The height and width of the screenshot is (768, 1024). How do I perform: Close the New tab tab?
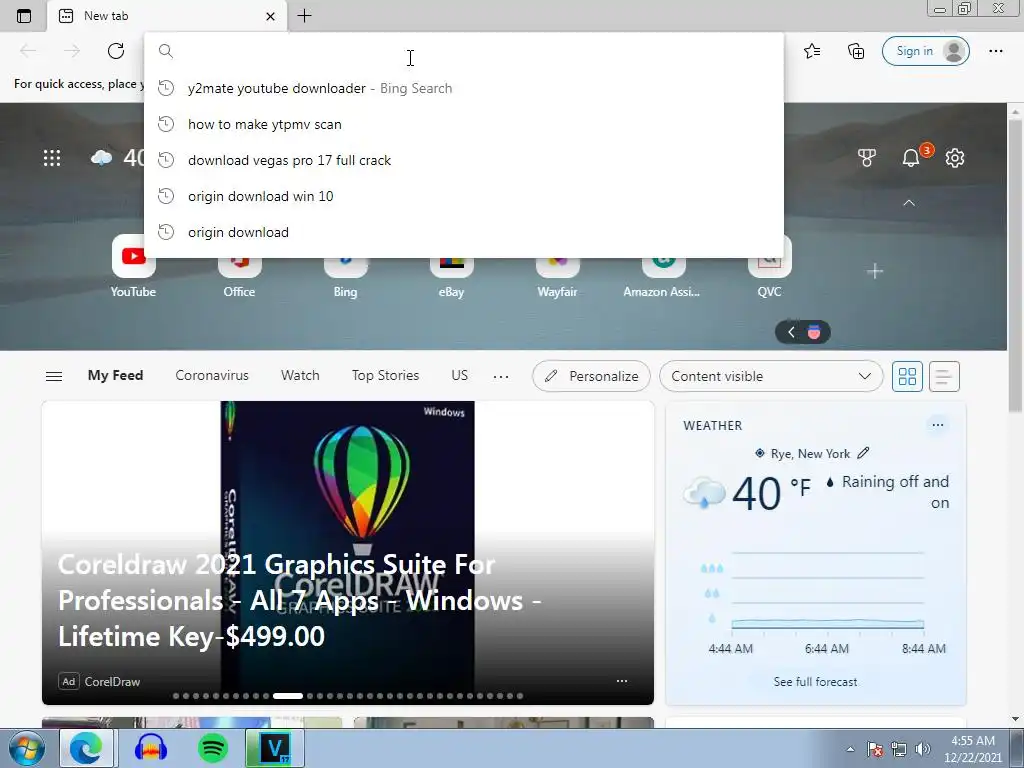click(270, 16)
